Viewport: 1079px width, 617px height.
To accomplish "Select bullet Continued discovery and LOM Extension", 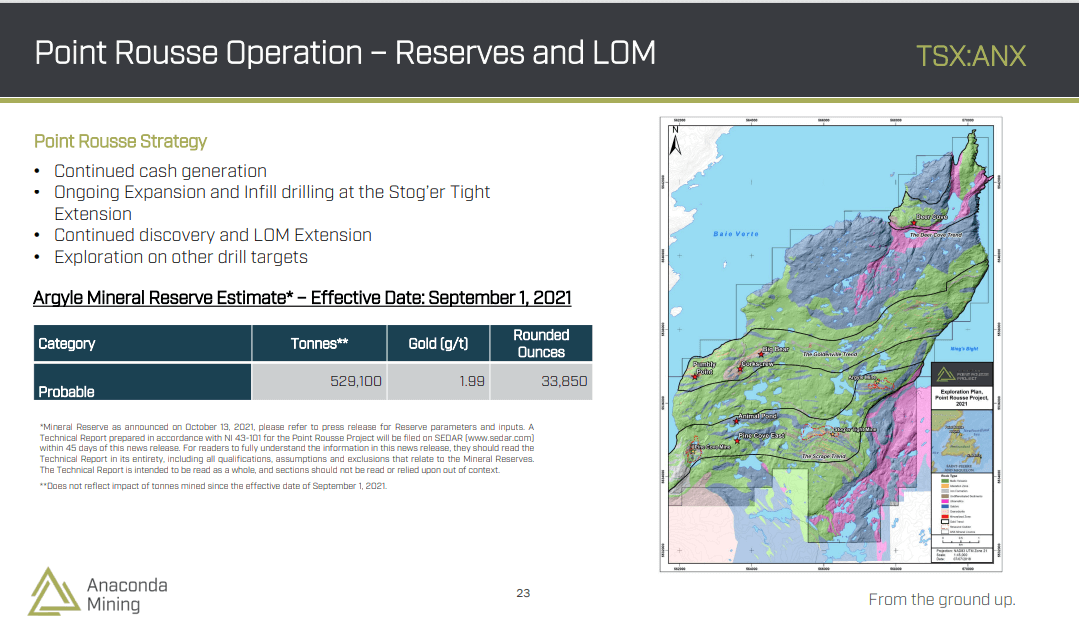I will 213,235.
